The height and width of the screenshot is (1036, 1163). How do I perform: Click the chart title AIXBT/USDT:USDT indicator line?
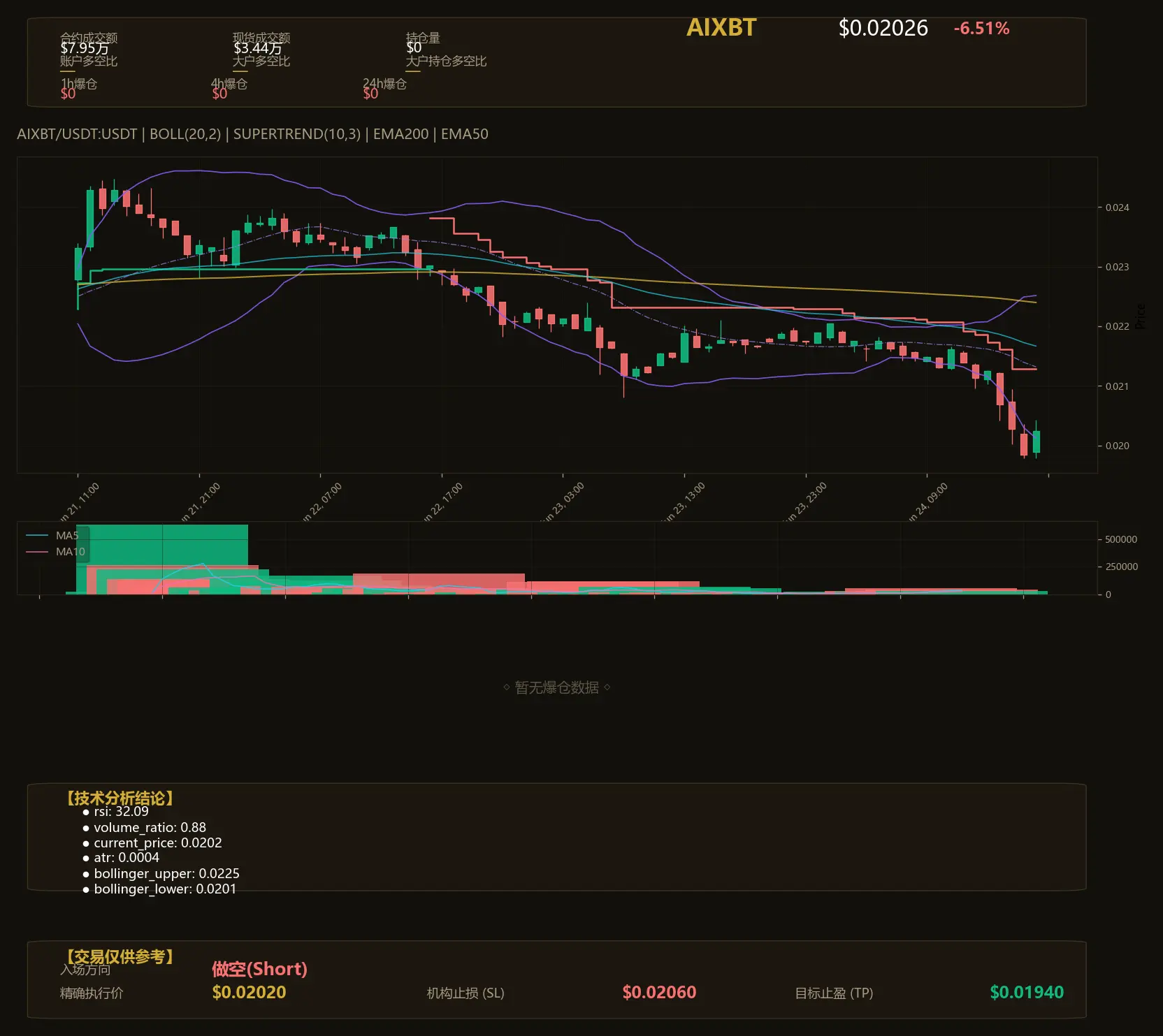252,134
